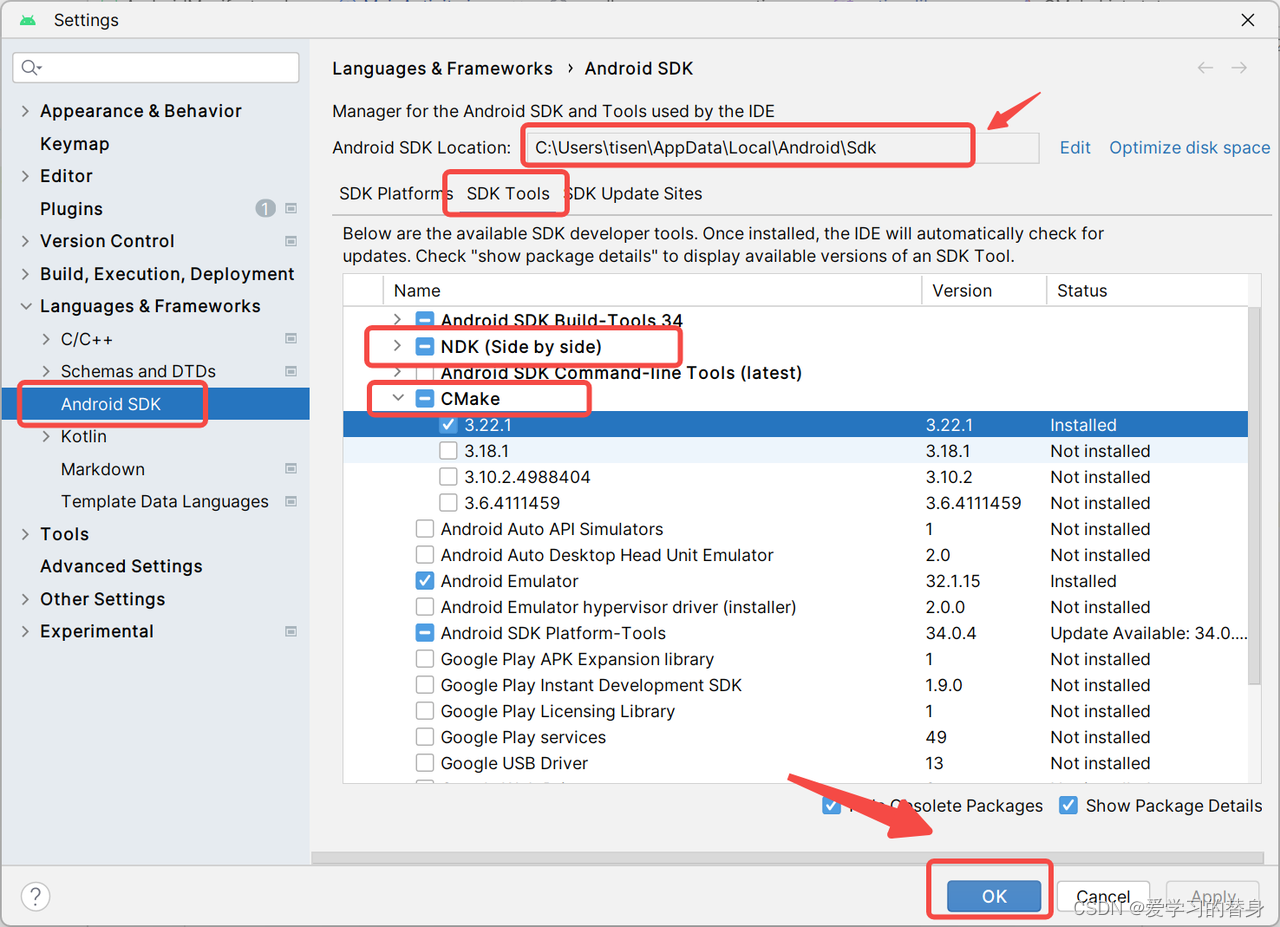The image size is (1280, 927).
Task: Click the forward navigation arrow
Action: 1239,68
